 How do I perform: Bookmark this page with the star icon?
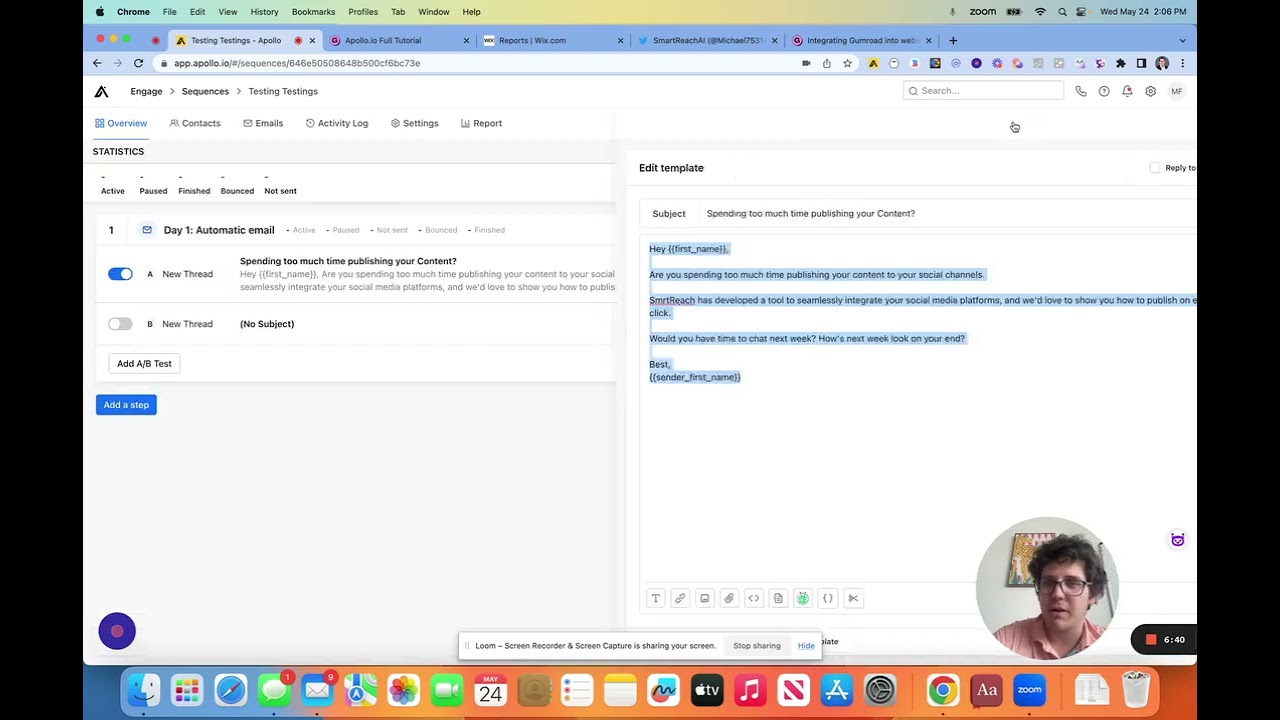click(847, 63)
